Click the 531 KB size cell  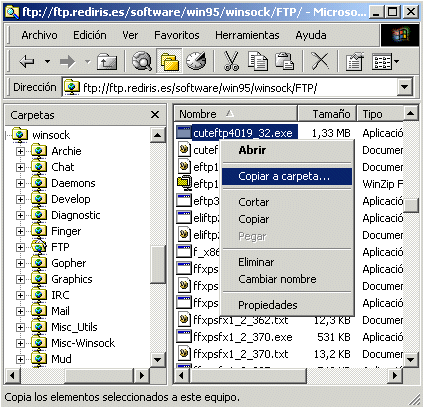(334, 337)
